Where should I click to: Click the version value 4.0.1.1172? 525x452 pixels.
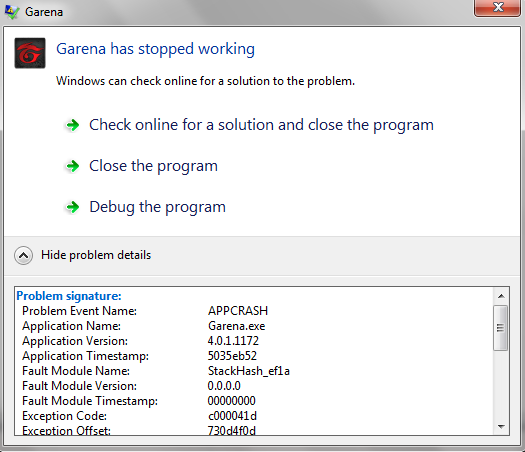233,341
